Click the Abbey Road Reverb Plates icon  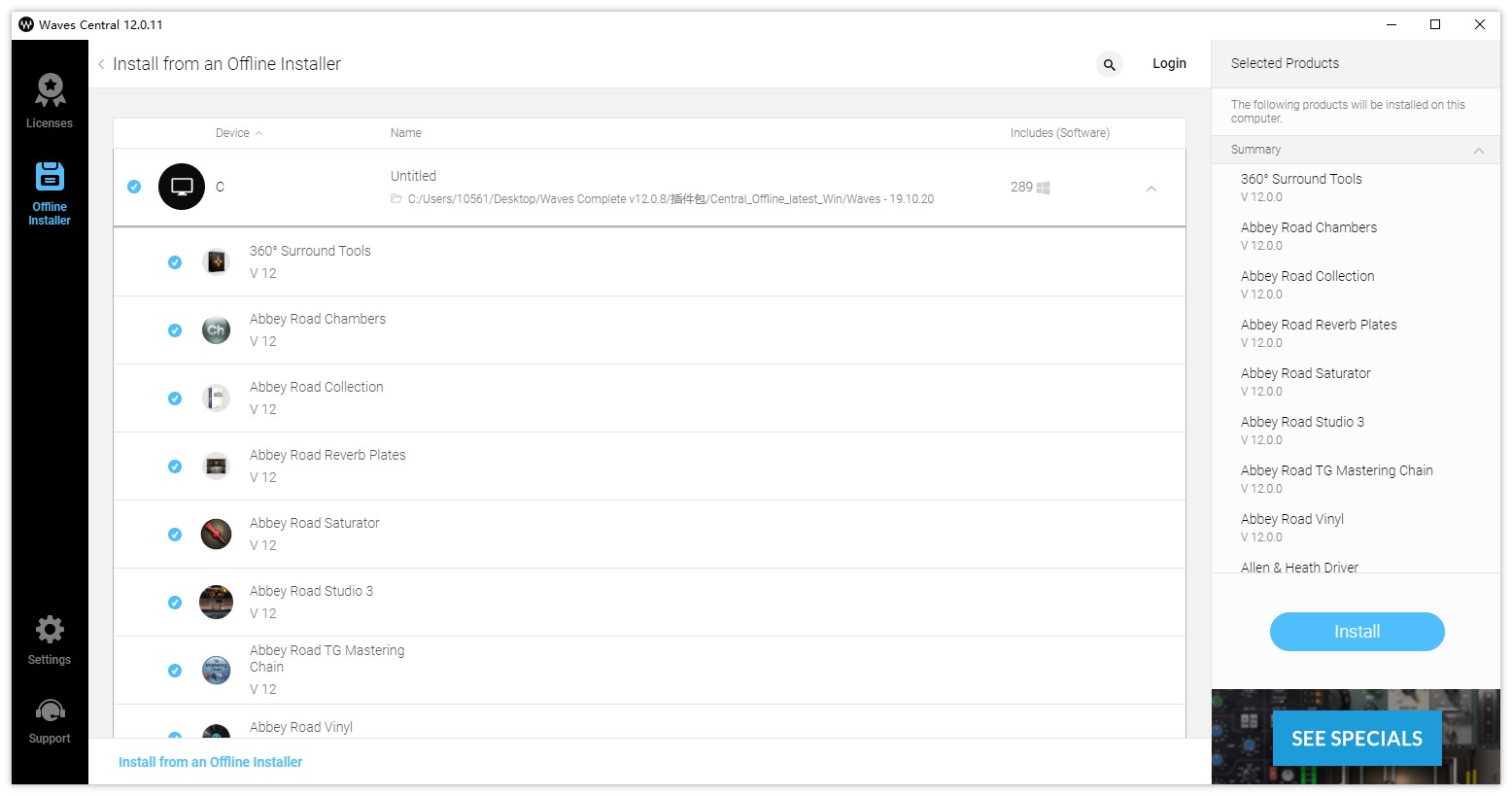[x=217, y=466]
